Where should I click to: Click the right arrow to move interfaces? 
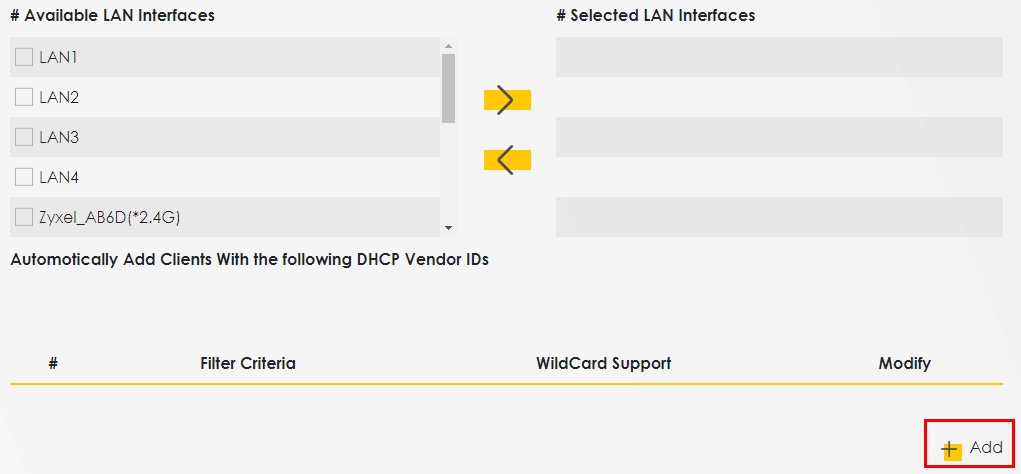(x=506, y=100)
